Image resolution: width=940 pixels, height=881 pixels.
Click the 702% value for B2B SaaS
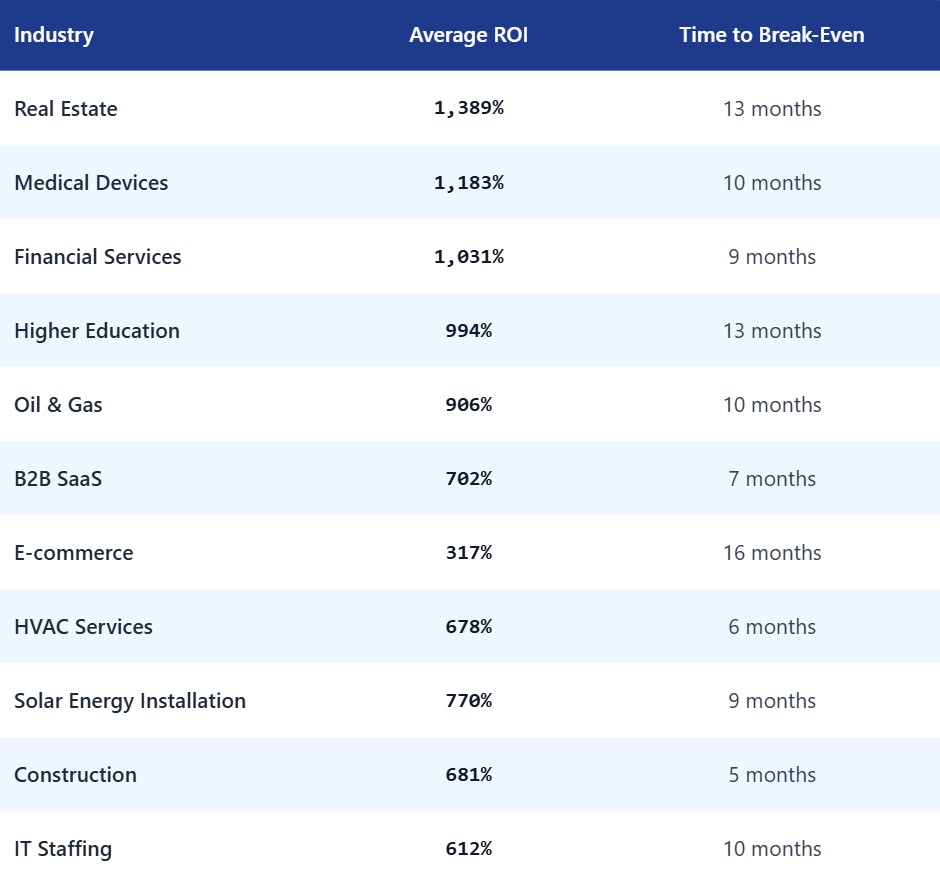[x=469, y=479]
